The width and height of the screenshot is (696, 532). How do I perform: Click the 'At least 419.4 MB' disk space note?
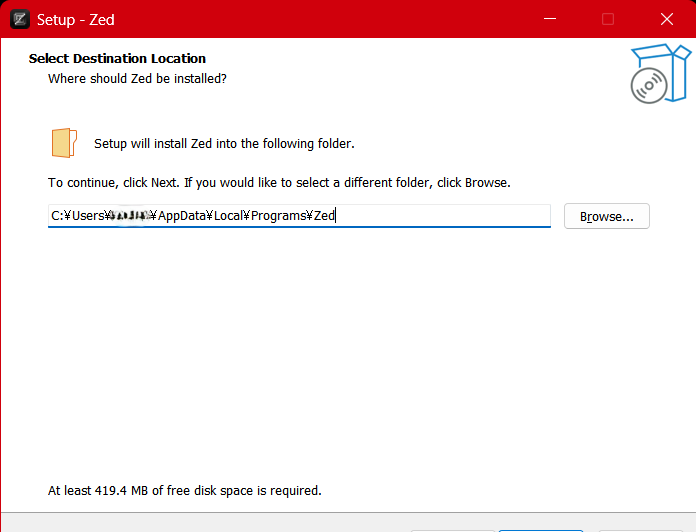185,491
